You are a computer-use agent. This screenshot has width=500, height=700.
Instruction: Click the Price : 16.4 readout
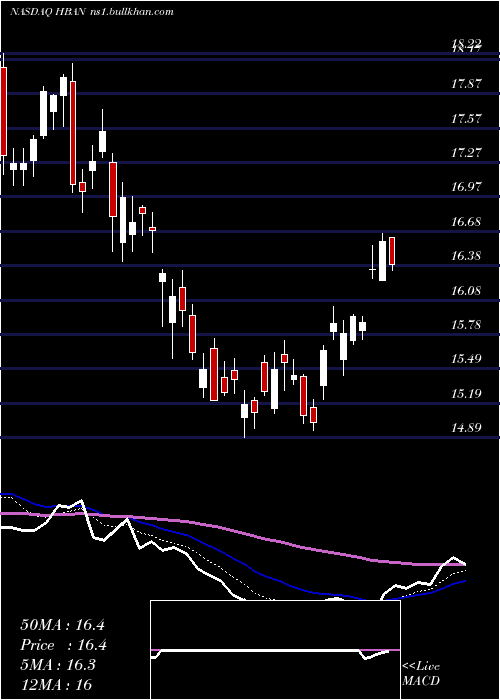(63, 645)
